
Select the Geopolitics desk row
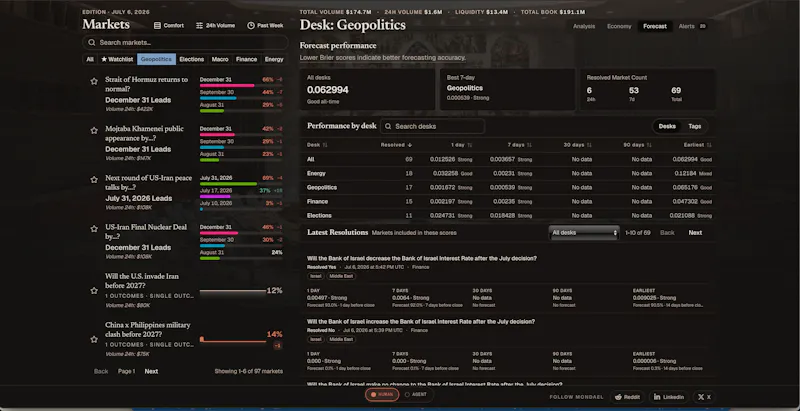[x=509, y=187]
